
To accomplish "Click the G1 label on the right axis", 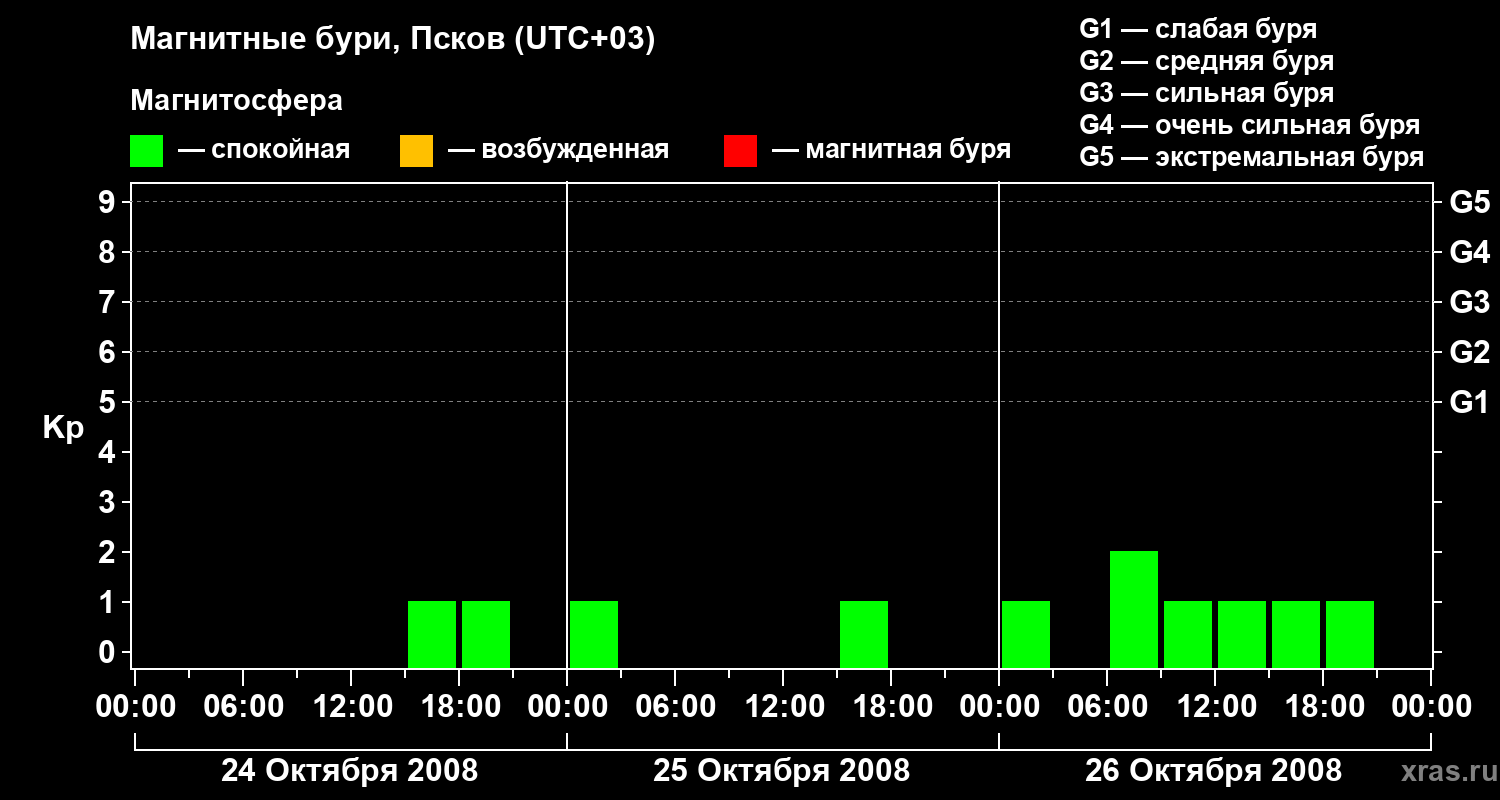I will (1469, 403).
